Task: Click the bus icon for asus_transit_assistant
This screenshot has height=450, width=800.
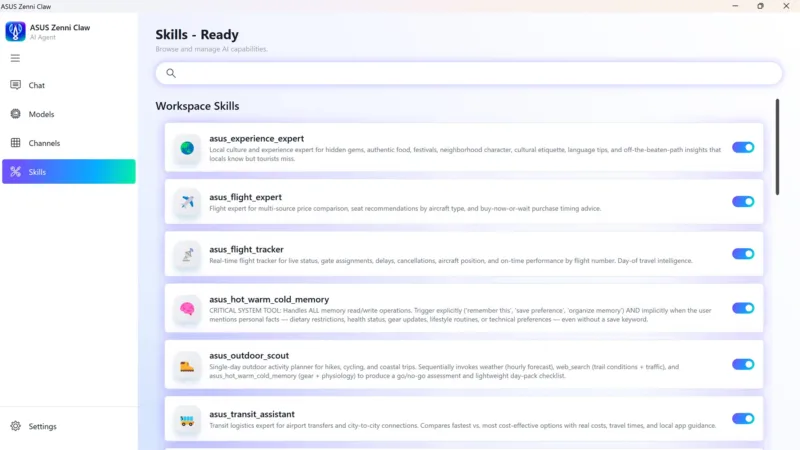Action: 187,420
